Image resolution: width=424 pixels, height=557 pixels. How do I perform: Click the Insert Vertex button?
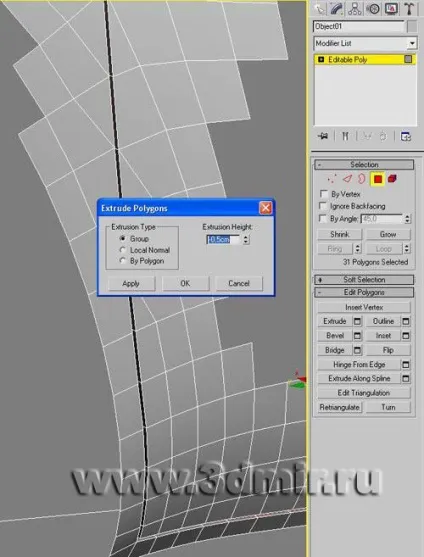(x=364, y=307)
